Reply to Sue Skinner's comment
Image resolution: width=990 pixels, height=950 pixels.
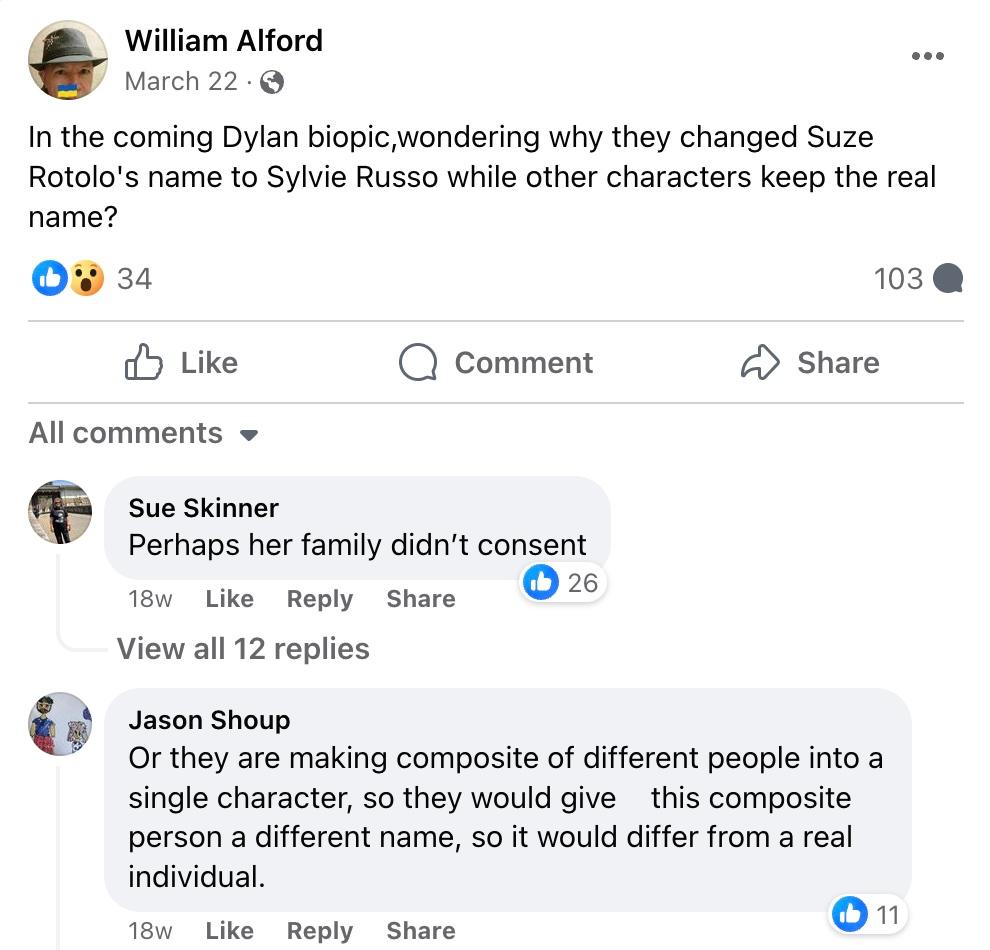(x=319, y=599)
